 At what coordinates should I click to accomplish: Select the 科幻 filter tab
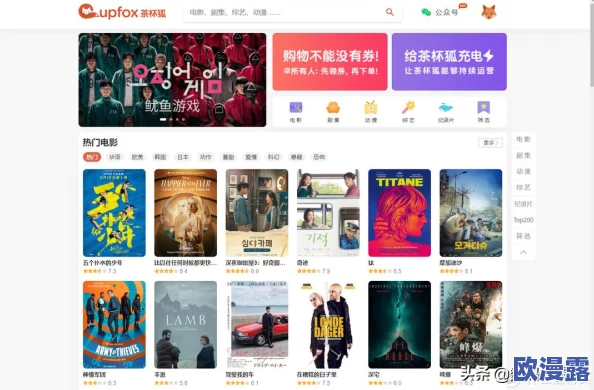[274, 157]
